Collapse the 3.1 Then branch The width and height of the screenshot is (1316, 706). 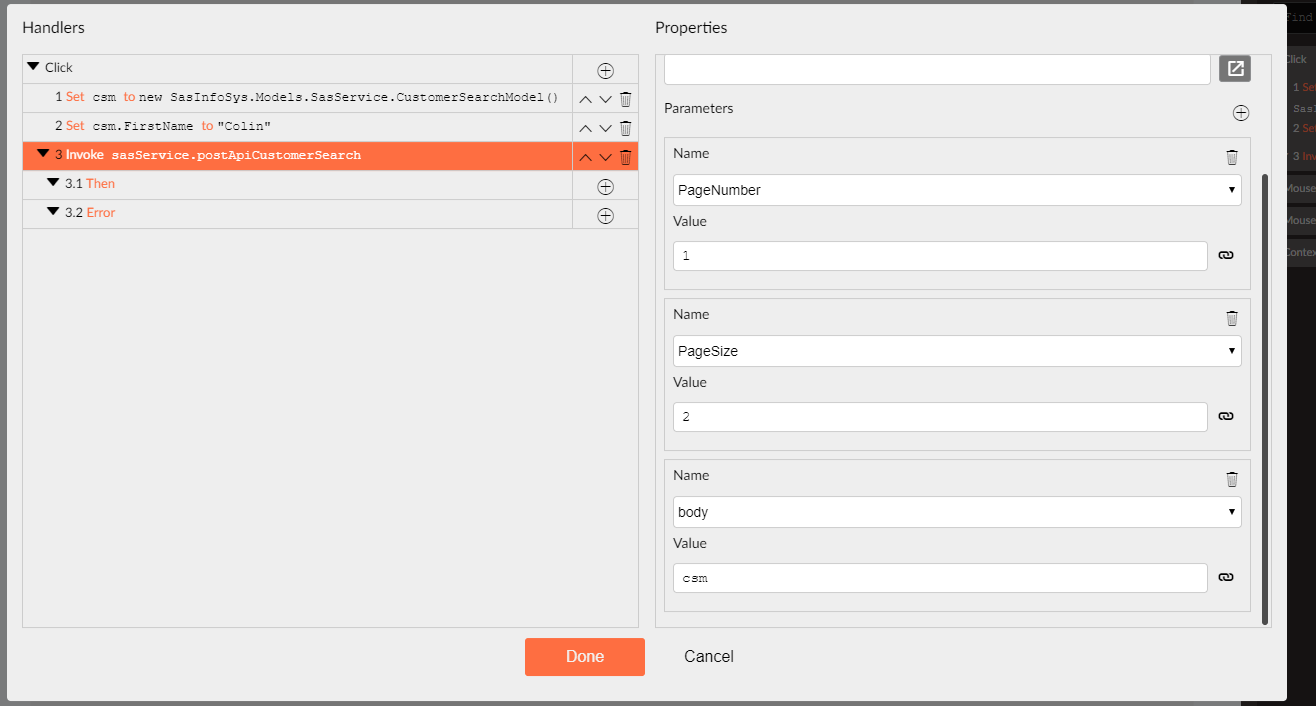click(x=53, y=183)
